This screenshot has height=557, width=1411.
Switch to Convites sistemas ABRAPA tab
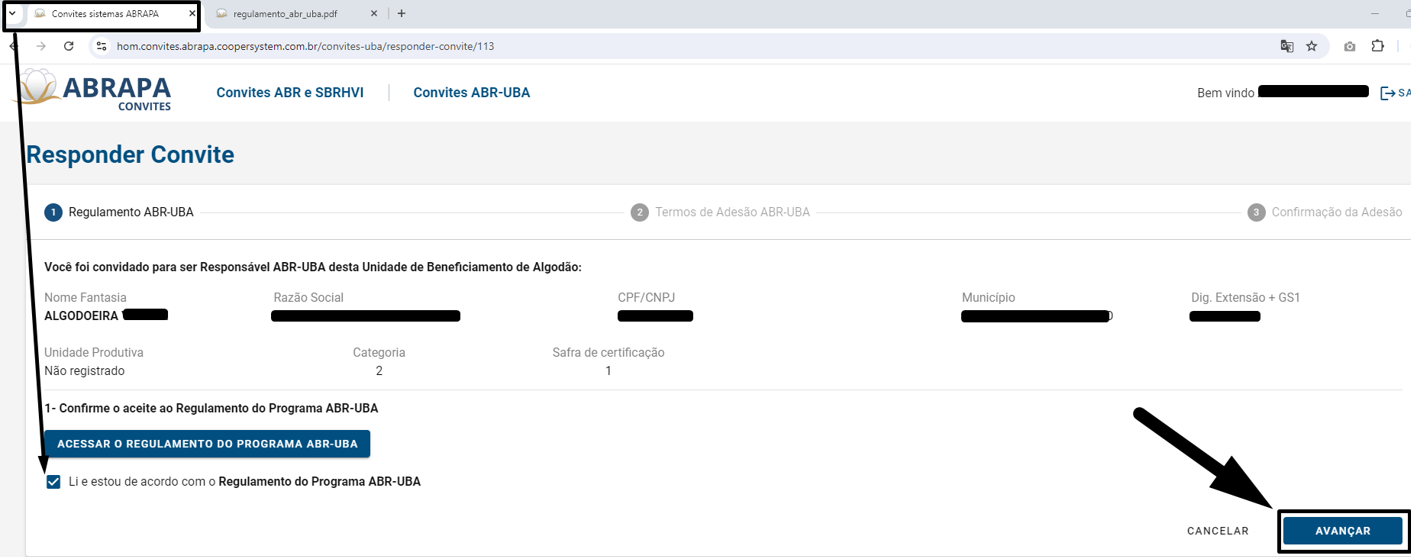click(105, 14)
